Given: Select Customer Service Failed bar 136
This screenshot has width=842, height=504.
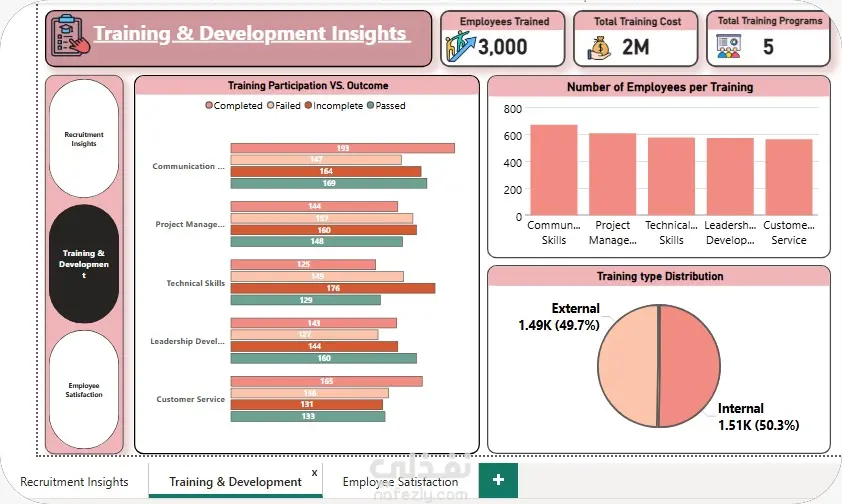Looking at the screenshot, I should pos(310,393).
